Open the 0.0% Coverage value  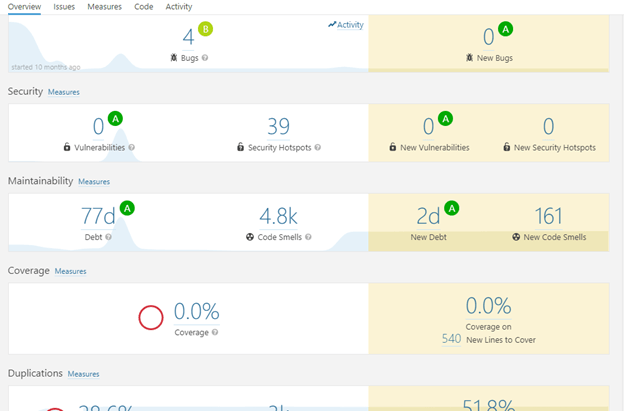coord(197,312)
